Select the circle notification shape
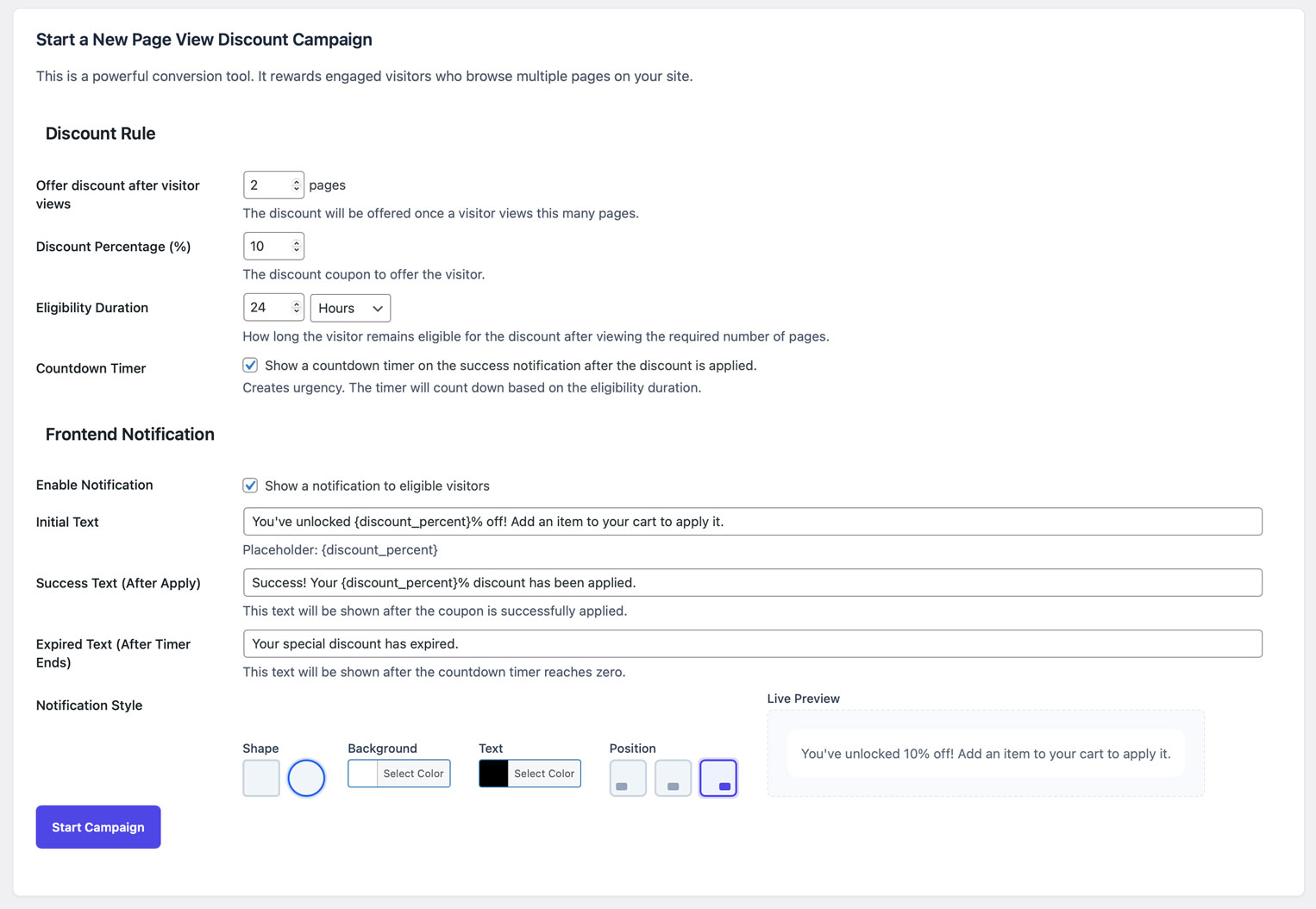The image size is (1316, 909). pos(306,777)
